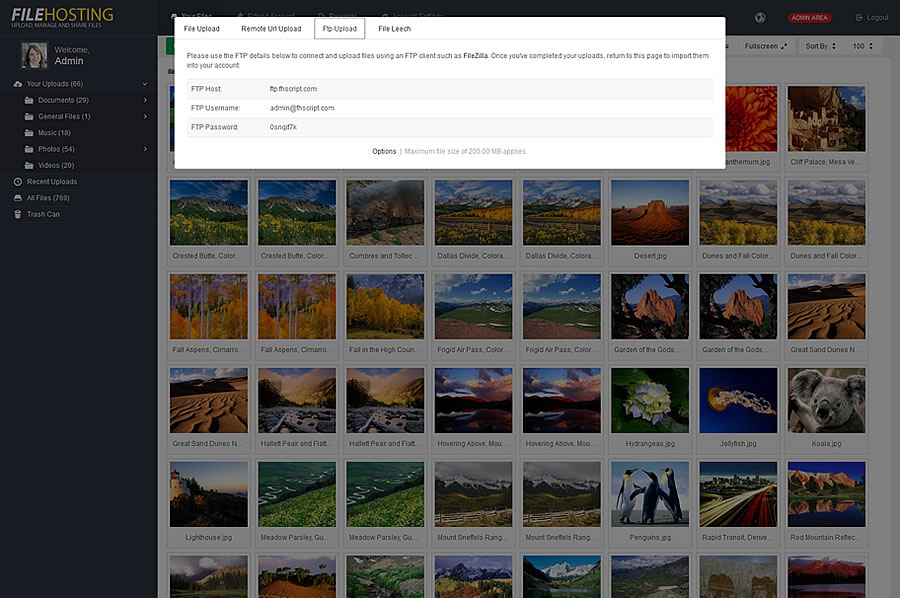Open the Photos folder icon
The height and width of the screenshot is (598, 900).
point(29,149)
